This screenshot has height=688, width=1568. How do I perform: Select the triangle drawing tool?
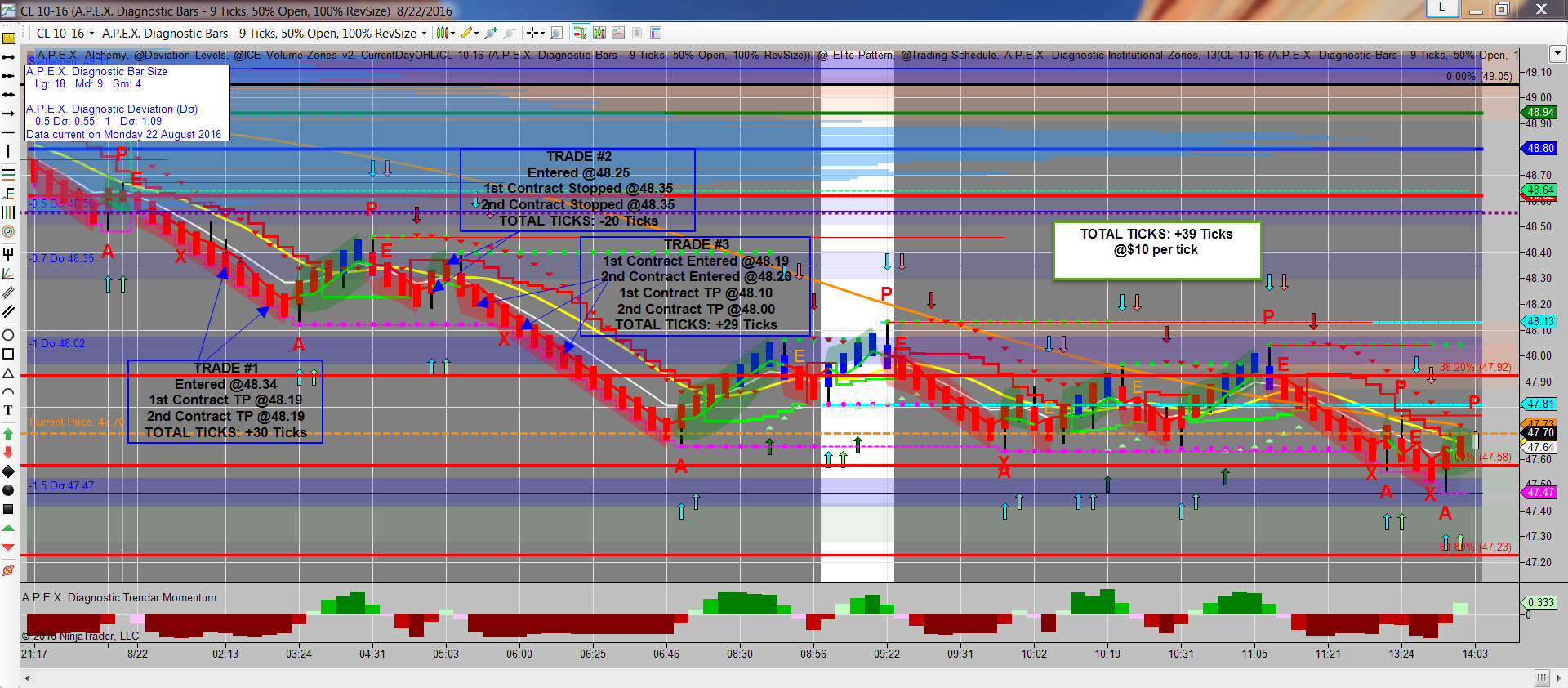pyautogui.click(x=8, y=373)
